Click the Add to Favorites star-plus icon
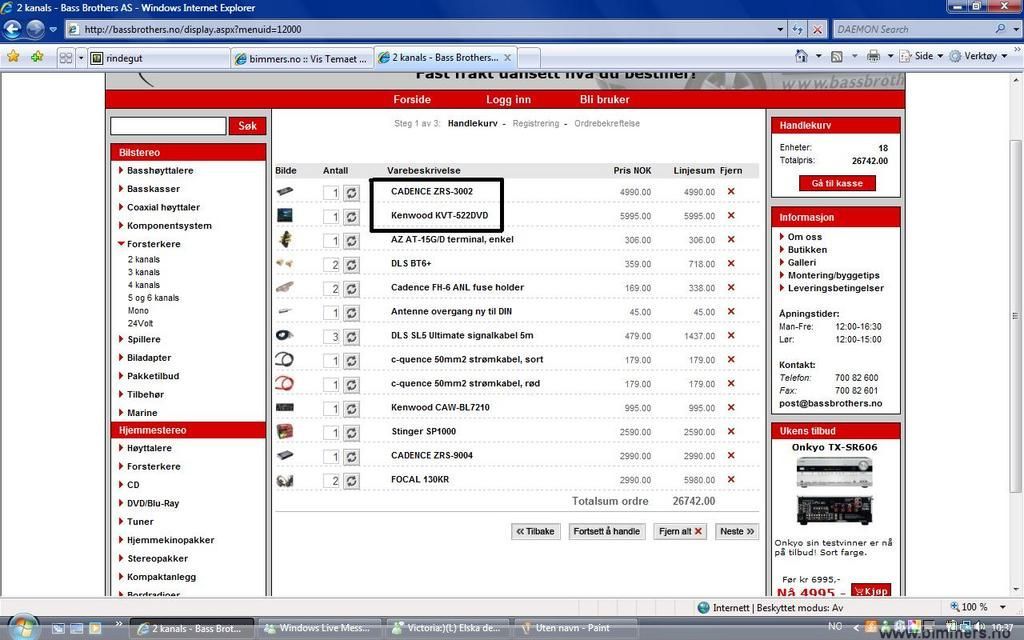This screenshot has width=1024, height=640. coord(37,57)
